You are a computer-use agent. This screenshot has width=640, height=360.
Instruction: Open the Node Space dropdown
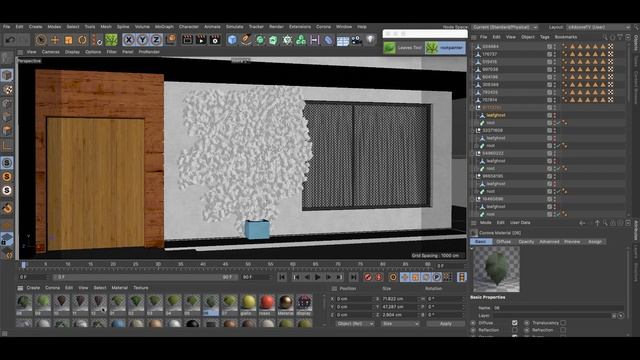click(505, 27)
